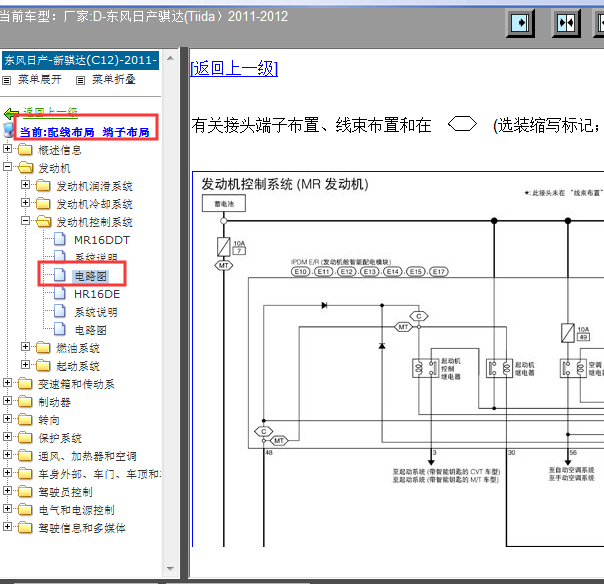Open HR16DE tree item
Screen dimensions: 604x584
pos(97,294)
